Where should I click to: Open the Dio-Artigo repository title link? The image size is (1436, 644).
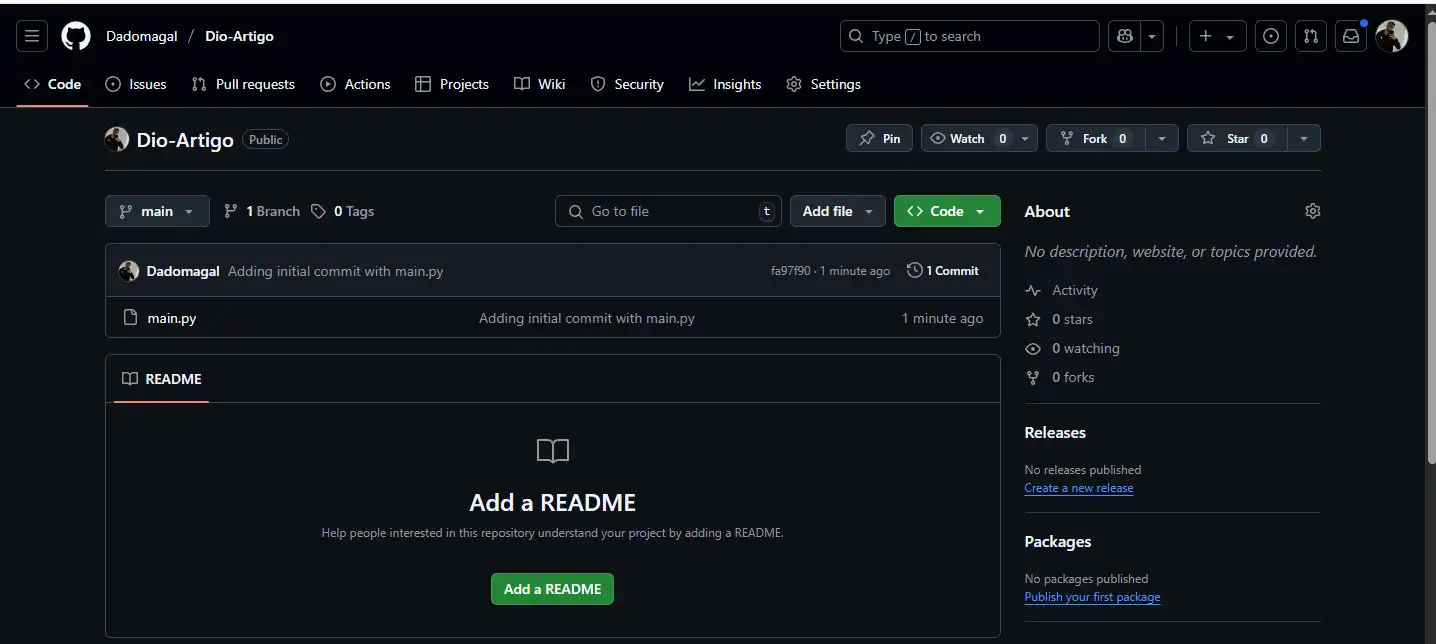185,140
